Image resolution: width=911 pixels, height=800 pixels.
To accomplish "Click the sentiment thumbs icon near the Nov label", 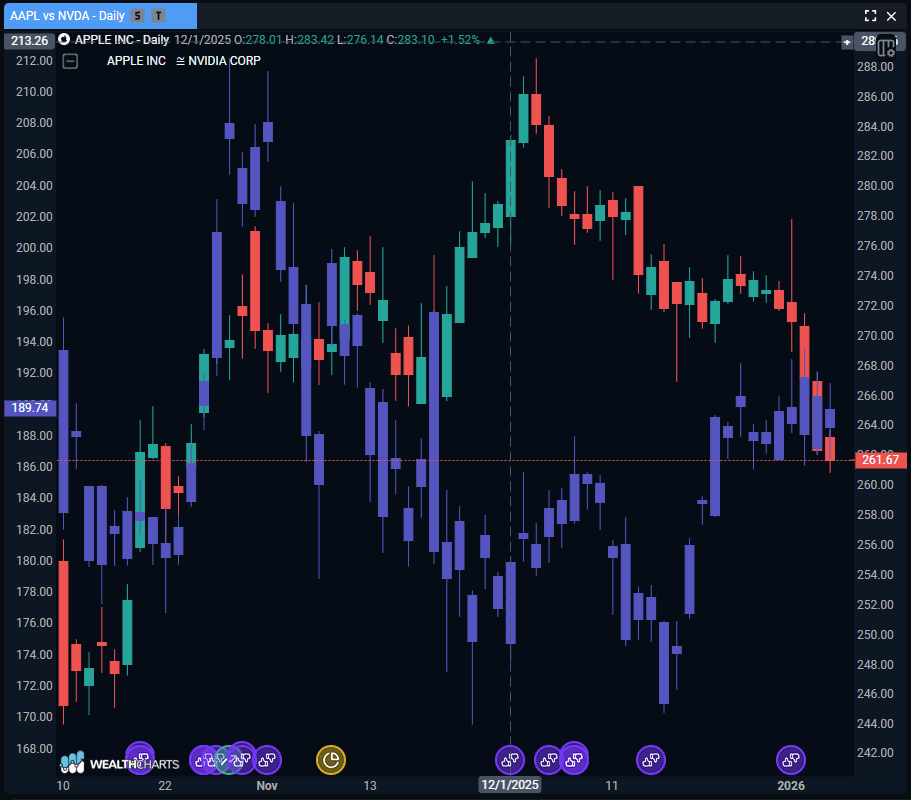I will tap(267, 760).
